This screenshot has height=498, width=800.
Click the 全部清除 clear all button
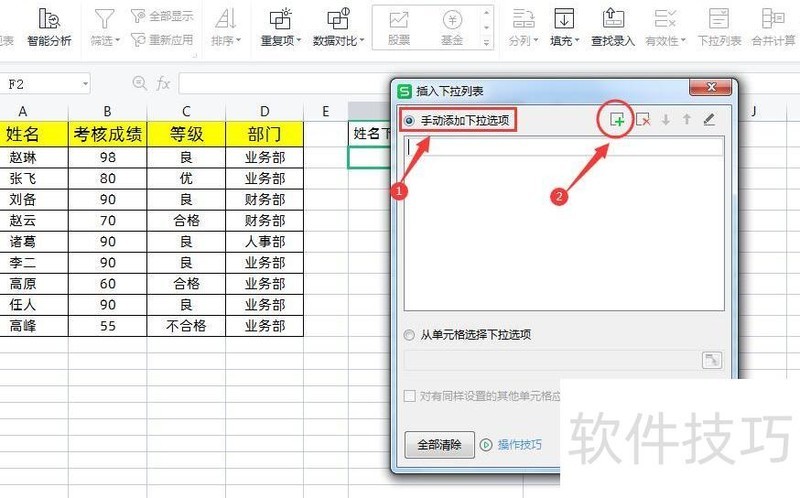[439, 444]
